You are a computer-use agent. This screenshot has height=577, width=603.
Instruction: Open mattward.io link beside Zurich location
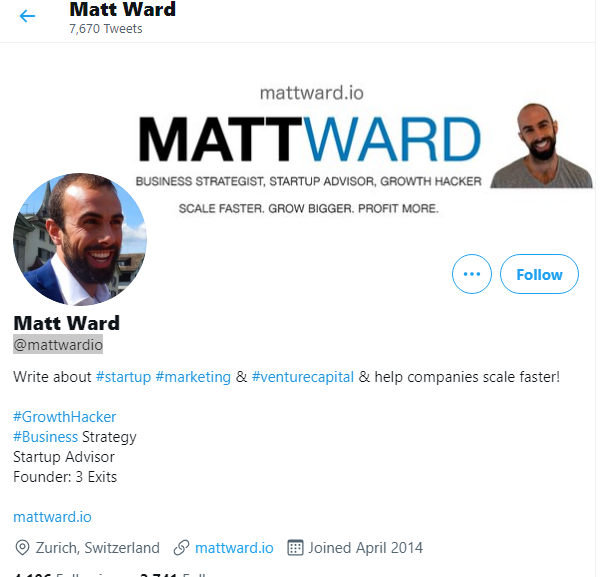tap(234, 548)
